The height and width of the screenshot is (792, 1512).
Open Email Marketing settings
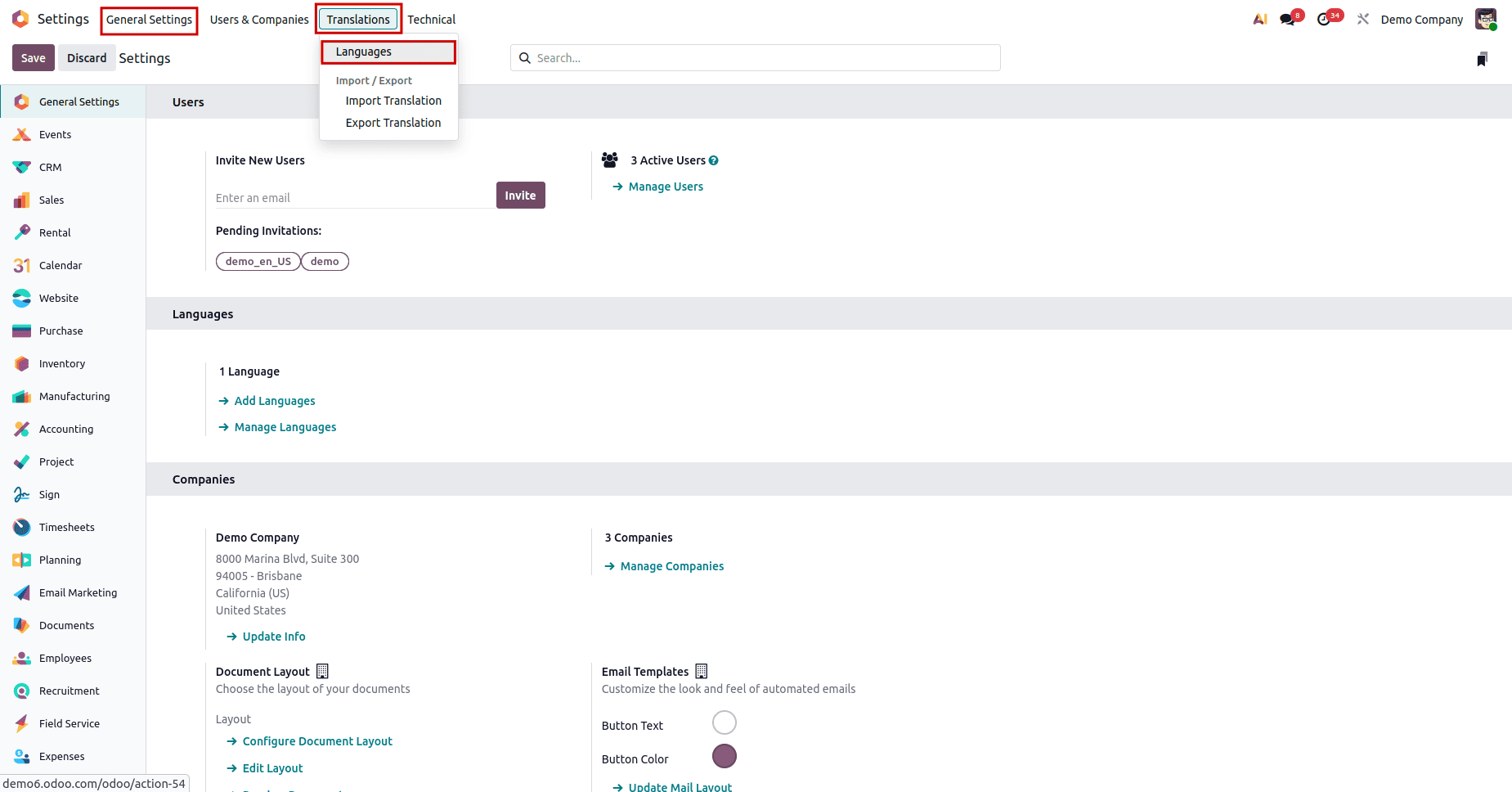point(78,592)
